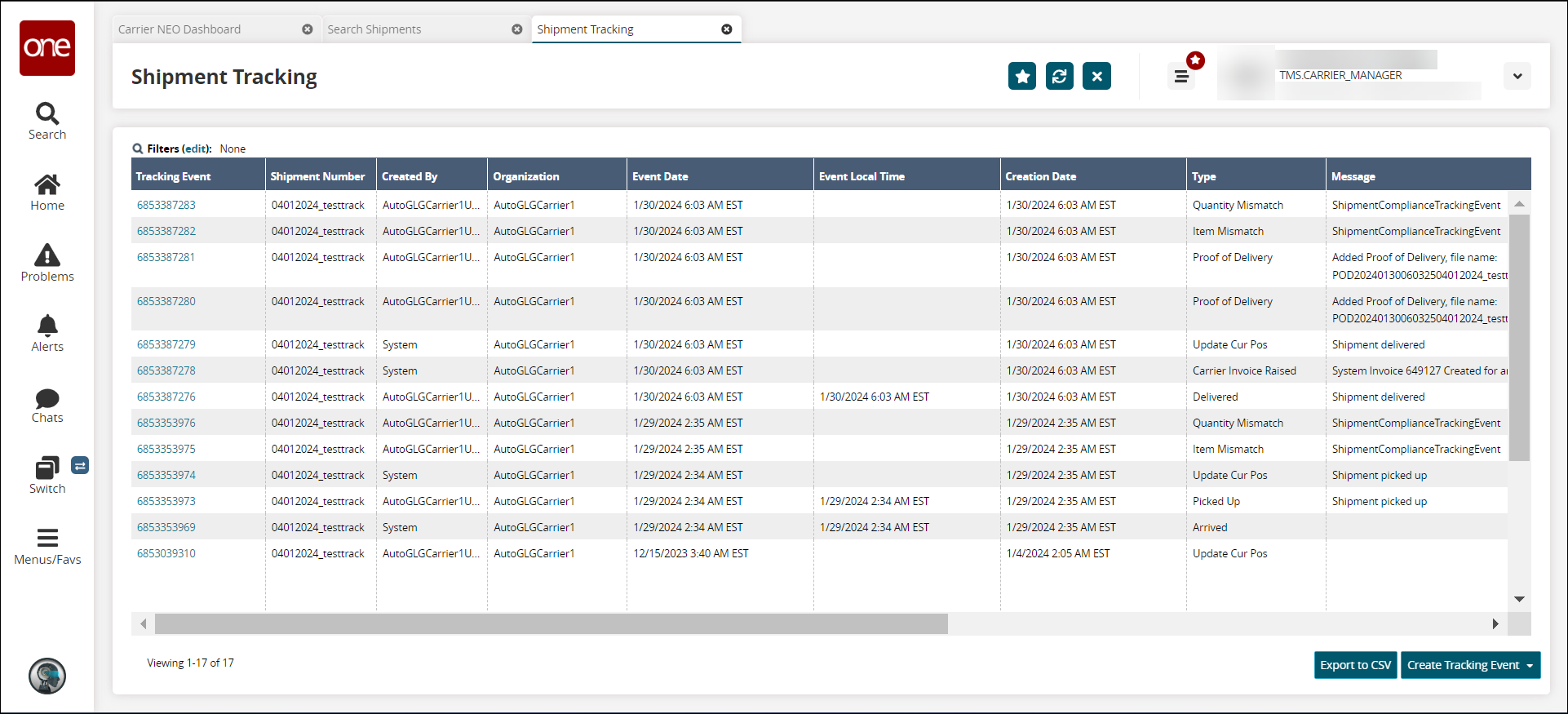Image resolution: width=1568 pixels, height=714 pixels.
Task: Open tracking event 6853387279
Action: click(166, 344)
